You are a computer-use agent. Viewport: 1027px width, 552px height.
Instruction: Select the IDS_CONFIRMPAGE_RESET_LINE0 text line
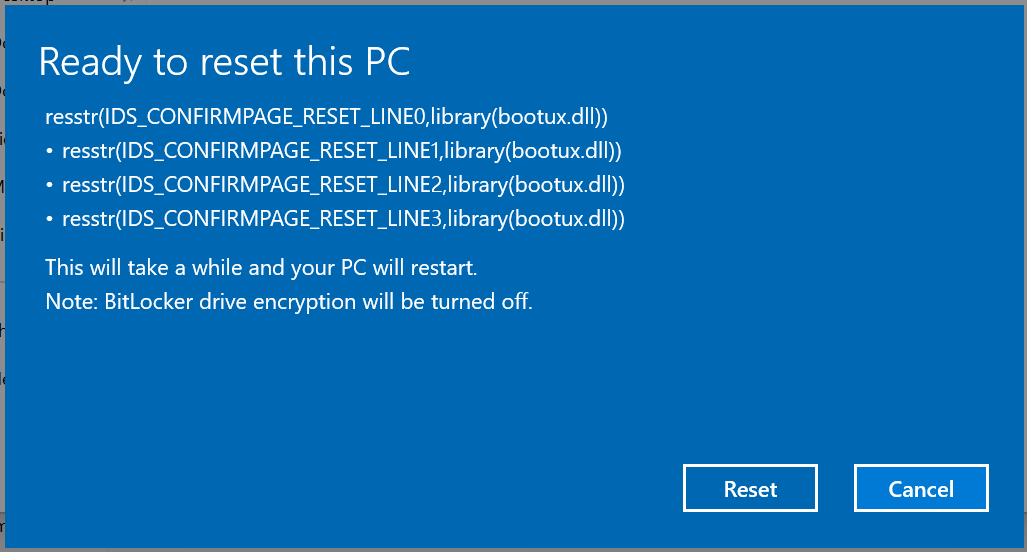[327, 118]
